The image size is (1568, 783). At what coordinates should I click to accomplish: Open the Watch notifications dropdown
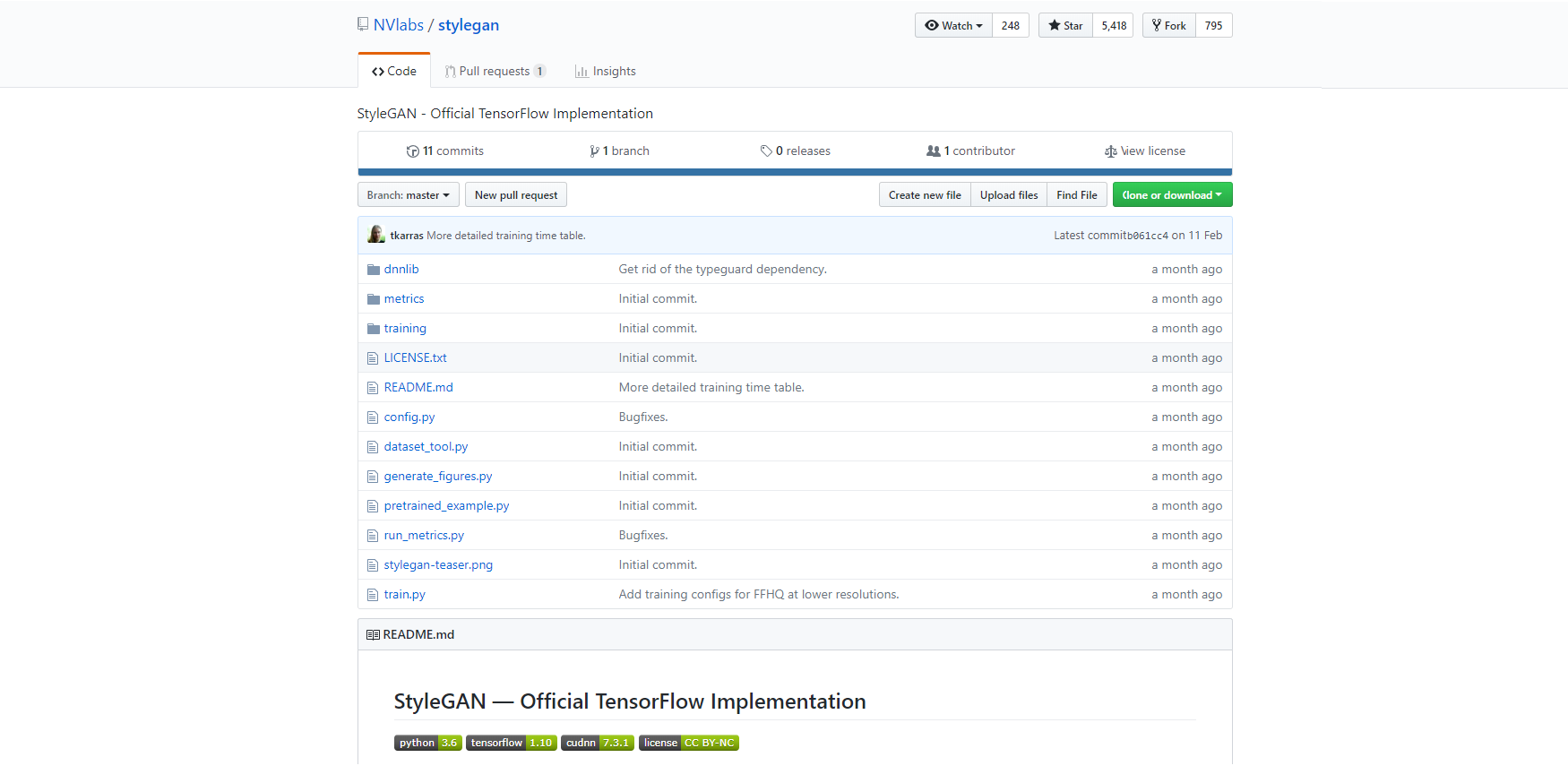click(x=953, y=26)
